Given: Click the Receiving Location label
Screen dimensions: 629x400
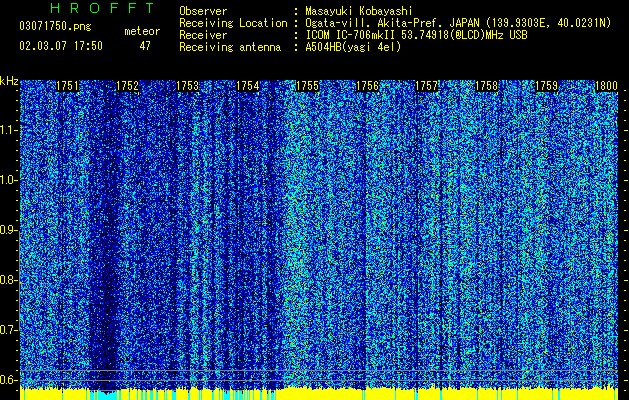Looking at the screenshot, I should tap(233, 23).
